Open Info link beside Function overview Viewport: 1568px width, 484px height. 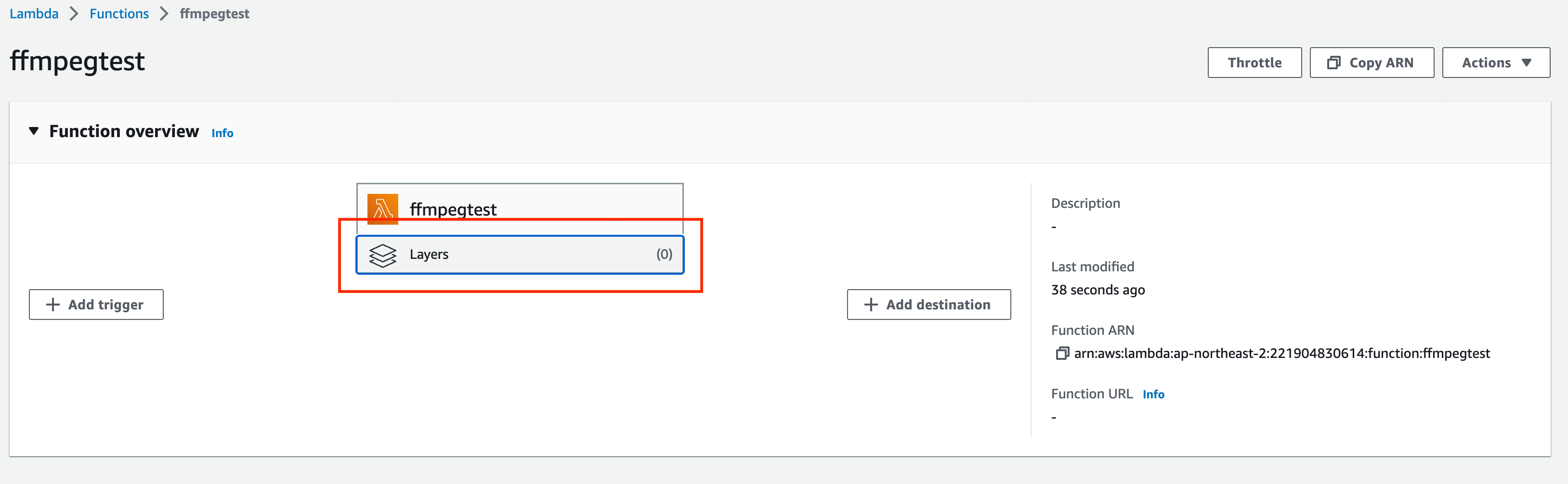pos(222,133)
